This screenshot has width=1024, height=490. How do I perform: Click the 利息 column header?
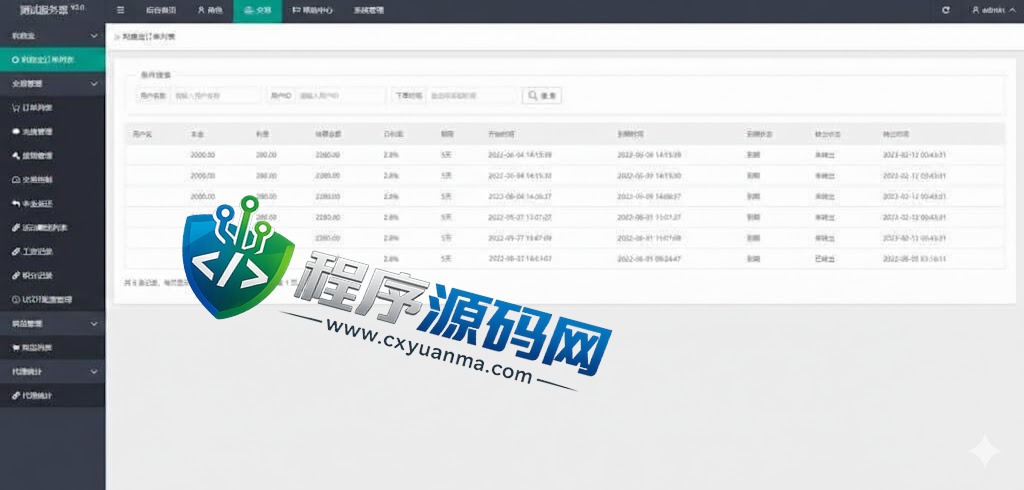263,134
